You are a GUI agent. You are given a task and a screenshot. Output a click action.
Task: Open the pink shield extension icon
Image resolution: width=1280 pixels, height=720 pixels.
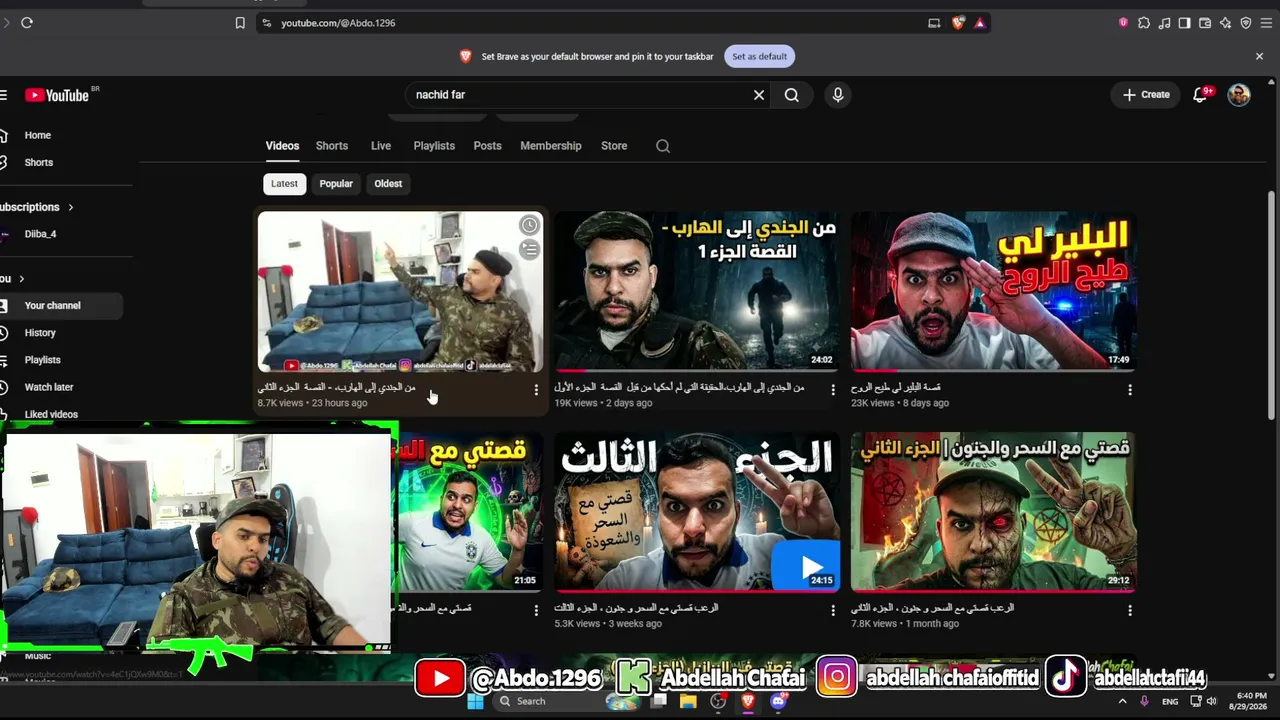(x=1123, y=23)
